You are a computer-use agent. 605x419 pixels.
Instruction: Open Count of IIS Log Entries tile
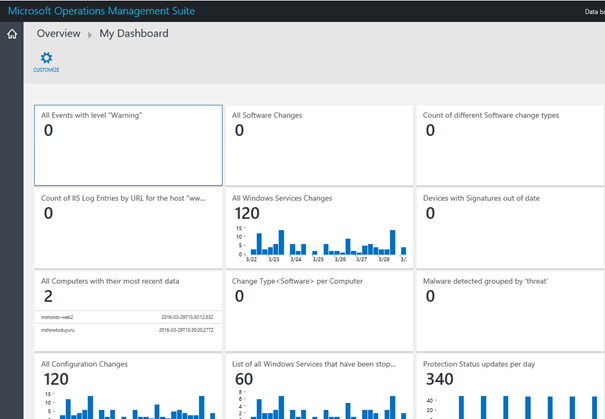click(128, 228)
